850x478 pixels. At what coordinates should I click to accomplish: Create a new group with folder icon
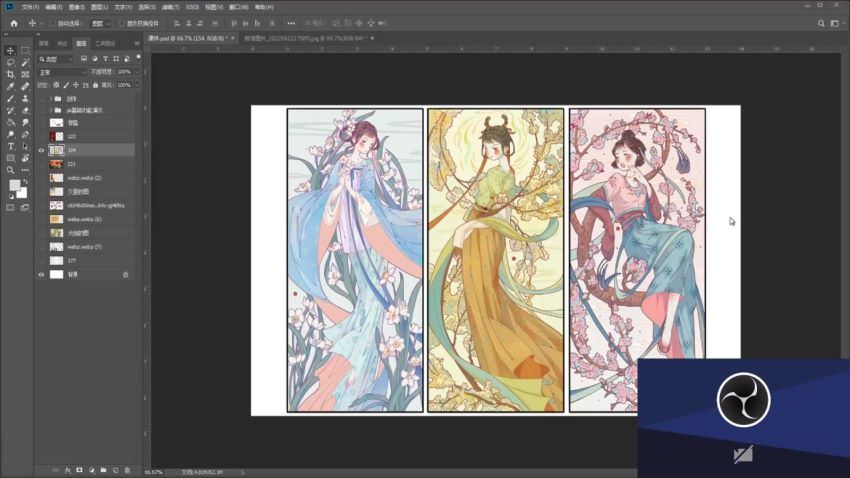pyautogui.click(x=103, y=470)
